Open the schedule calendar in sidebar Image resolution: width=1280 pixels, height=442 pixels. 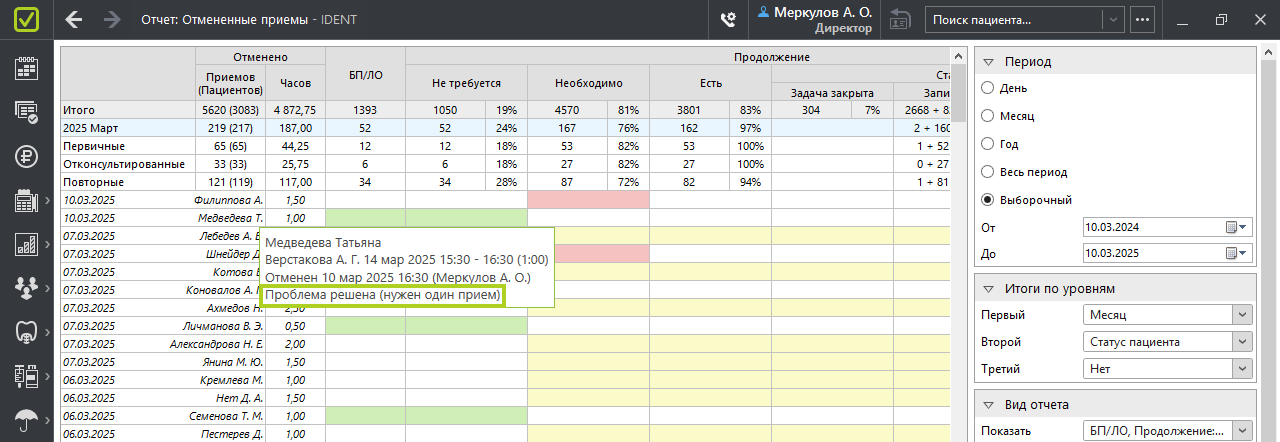click(26, 67)
